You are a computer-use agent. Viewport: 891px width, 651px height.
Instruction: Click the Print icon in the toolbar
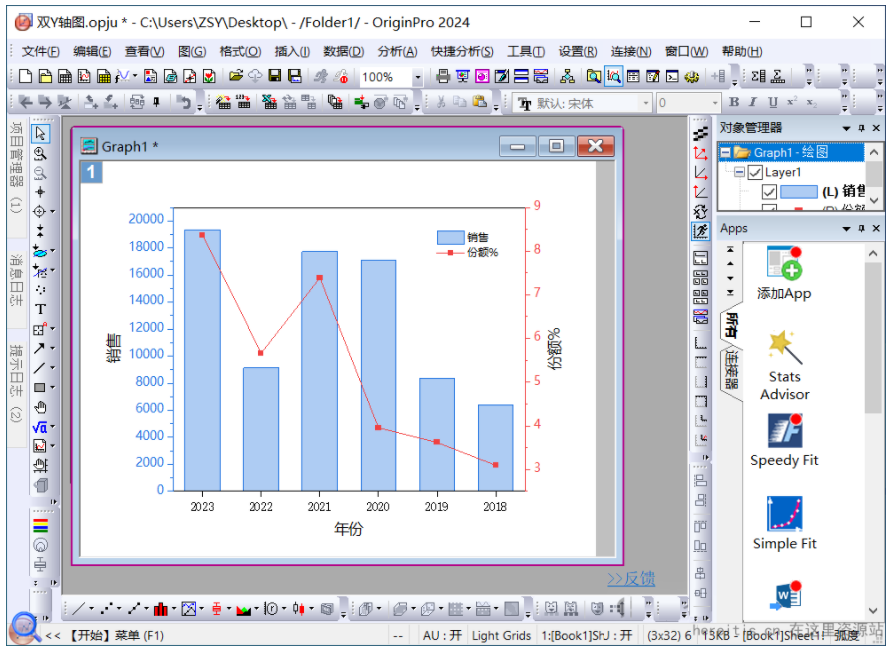tap(443, 76)
